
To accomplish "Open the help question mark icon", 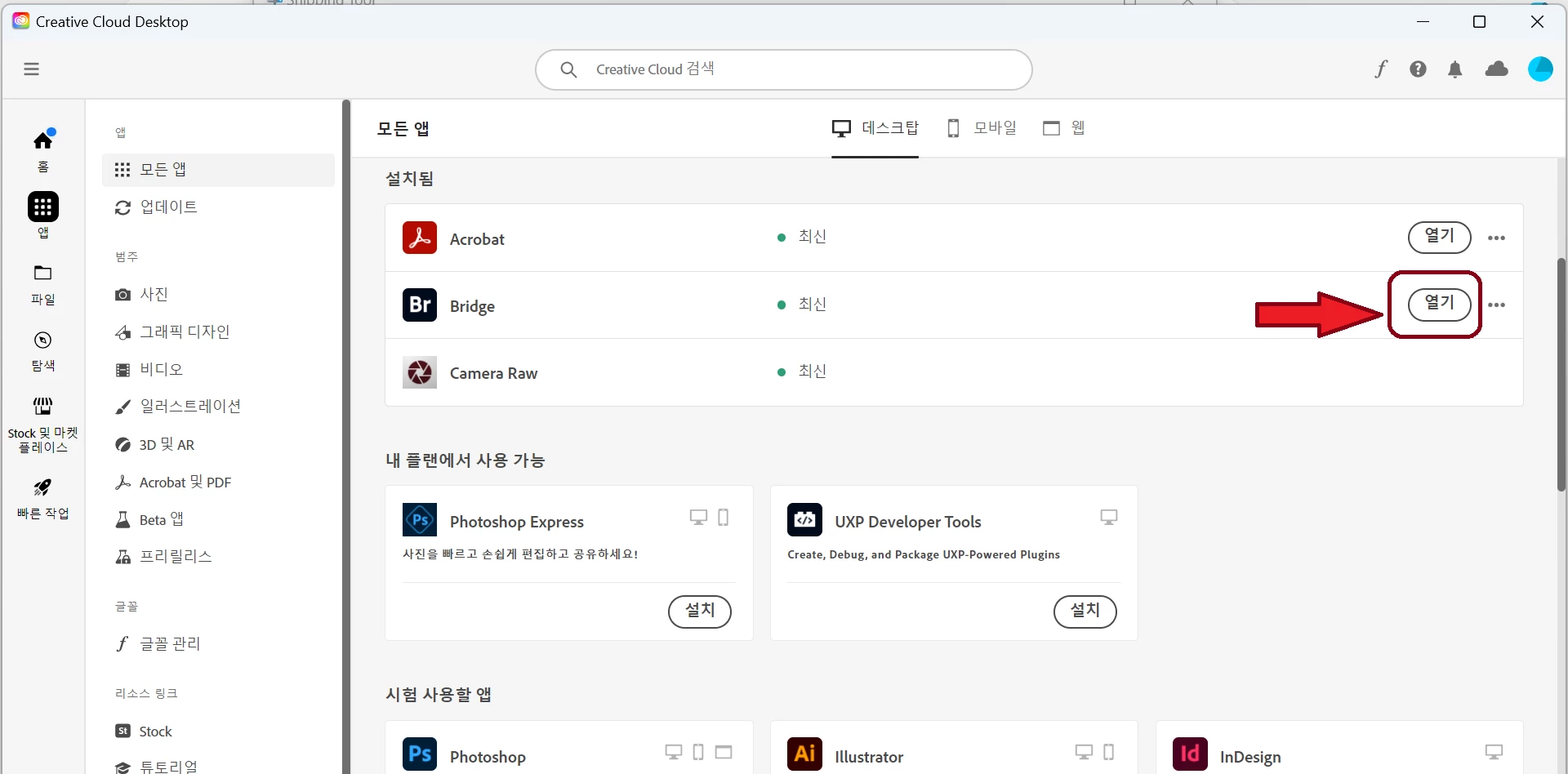I will [1419, 69].
